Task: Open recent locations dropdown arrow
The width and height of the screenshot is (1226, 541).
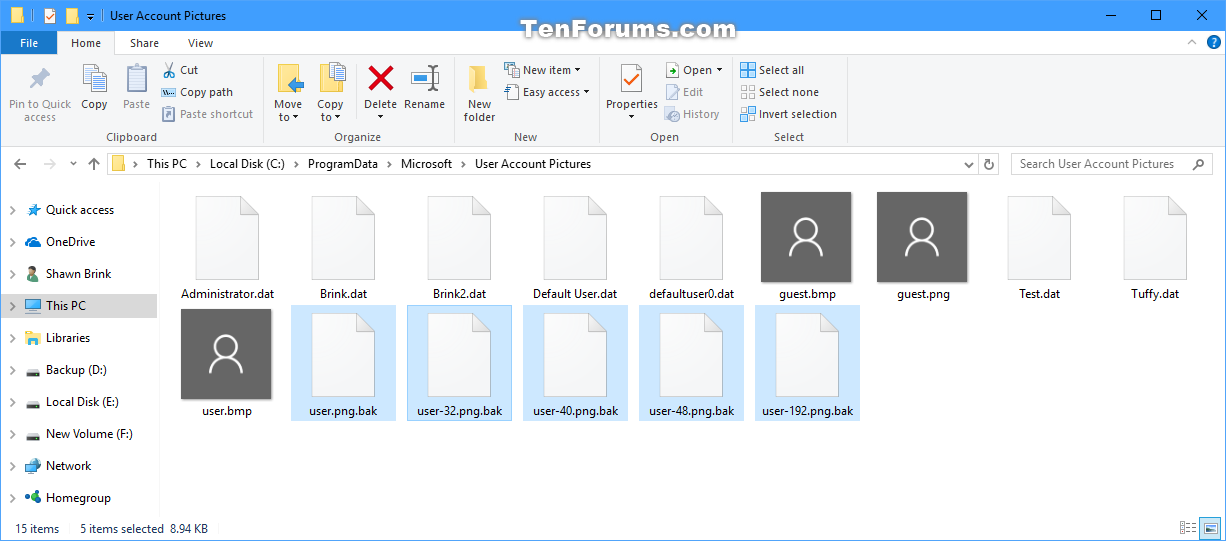Action: coord(73,164)
